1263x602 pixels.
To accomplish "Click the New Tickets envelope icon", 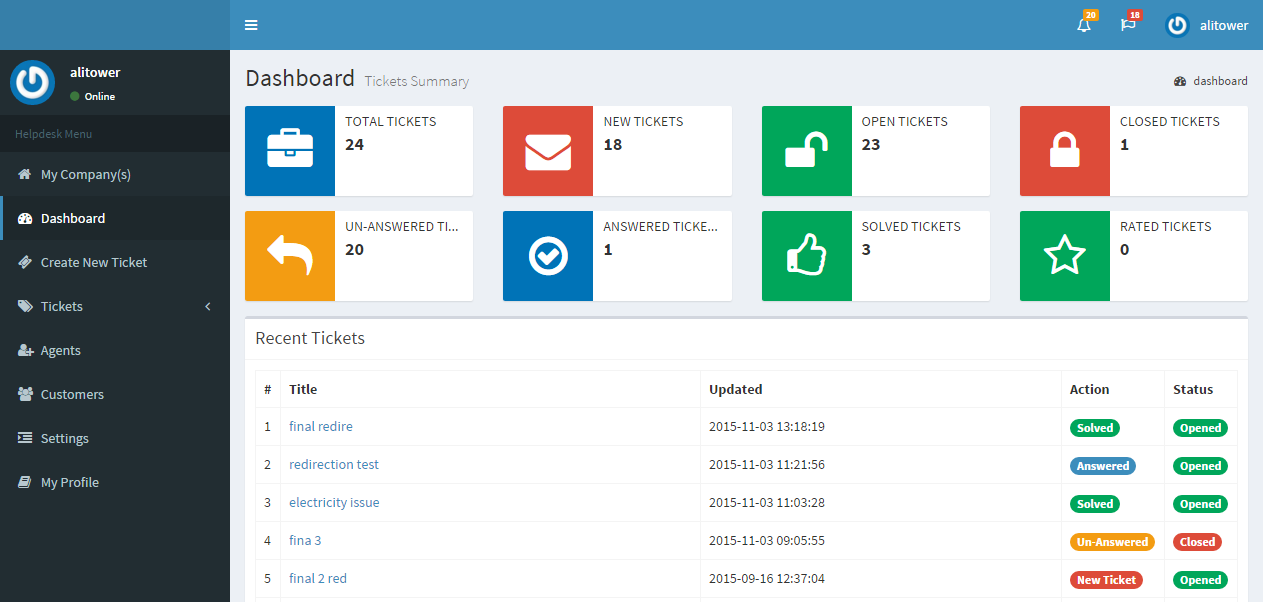I will point(548,151).
